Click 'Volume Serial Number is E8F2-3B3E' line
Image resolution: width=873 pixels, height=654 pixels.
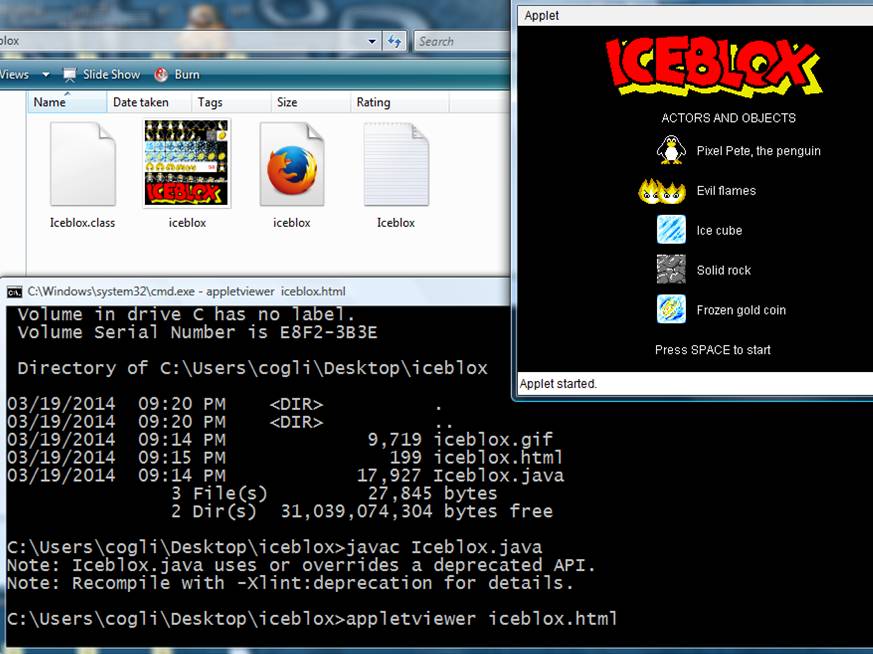pyautogui.click(x=197, y=332)
